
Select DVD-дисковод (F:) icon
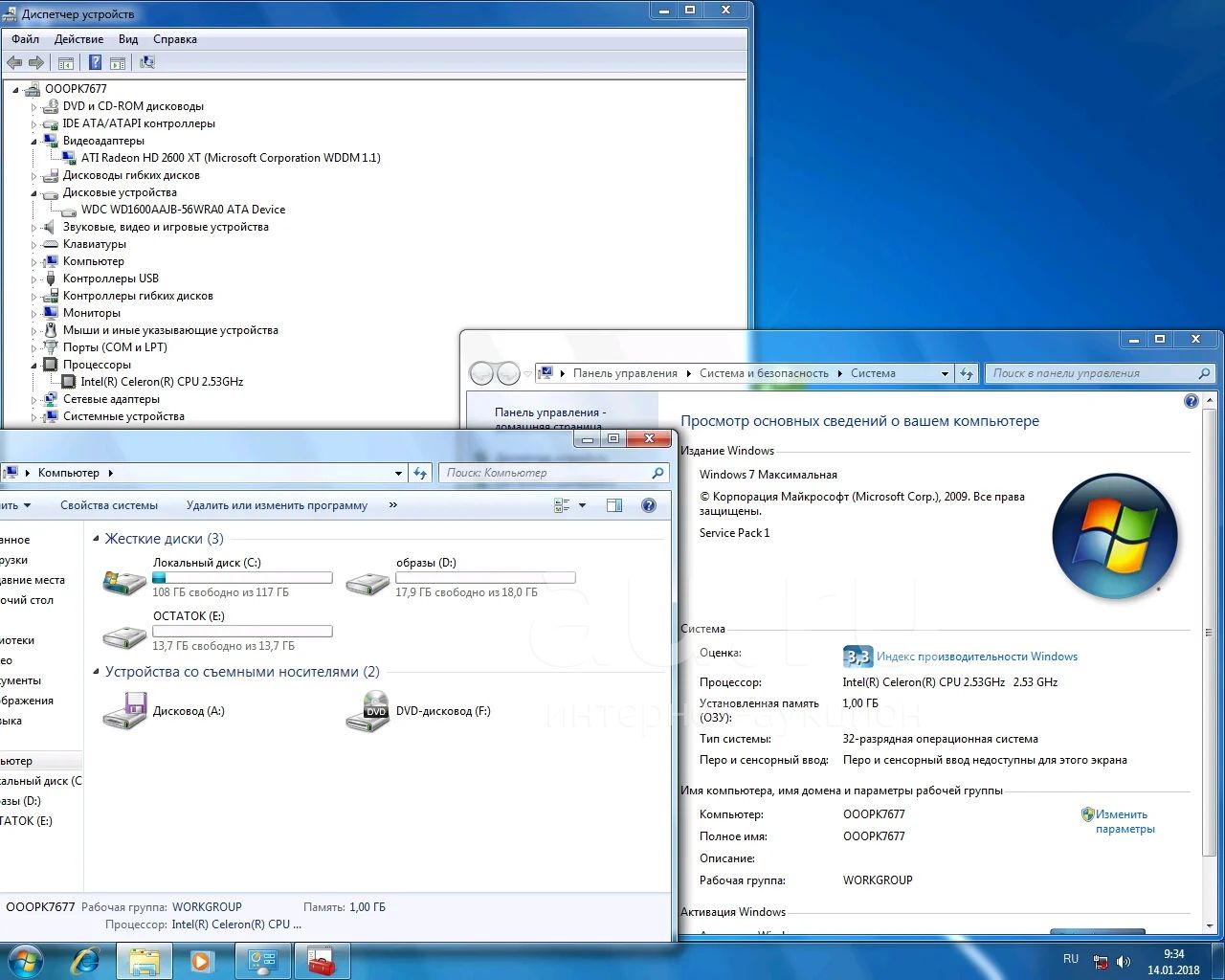367,711
